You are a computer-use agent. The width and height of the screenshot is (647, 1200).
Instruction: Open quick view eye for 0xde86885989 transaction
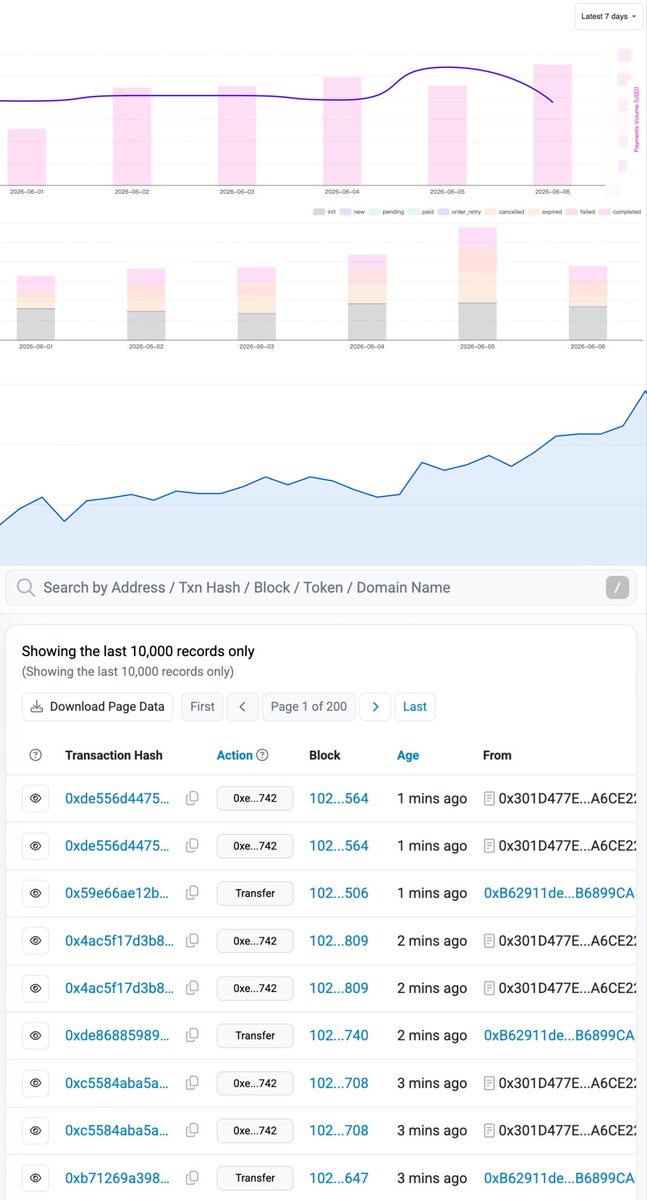(35, 1036)
